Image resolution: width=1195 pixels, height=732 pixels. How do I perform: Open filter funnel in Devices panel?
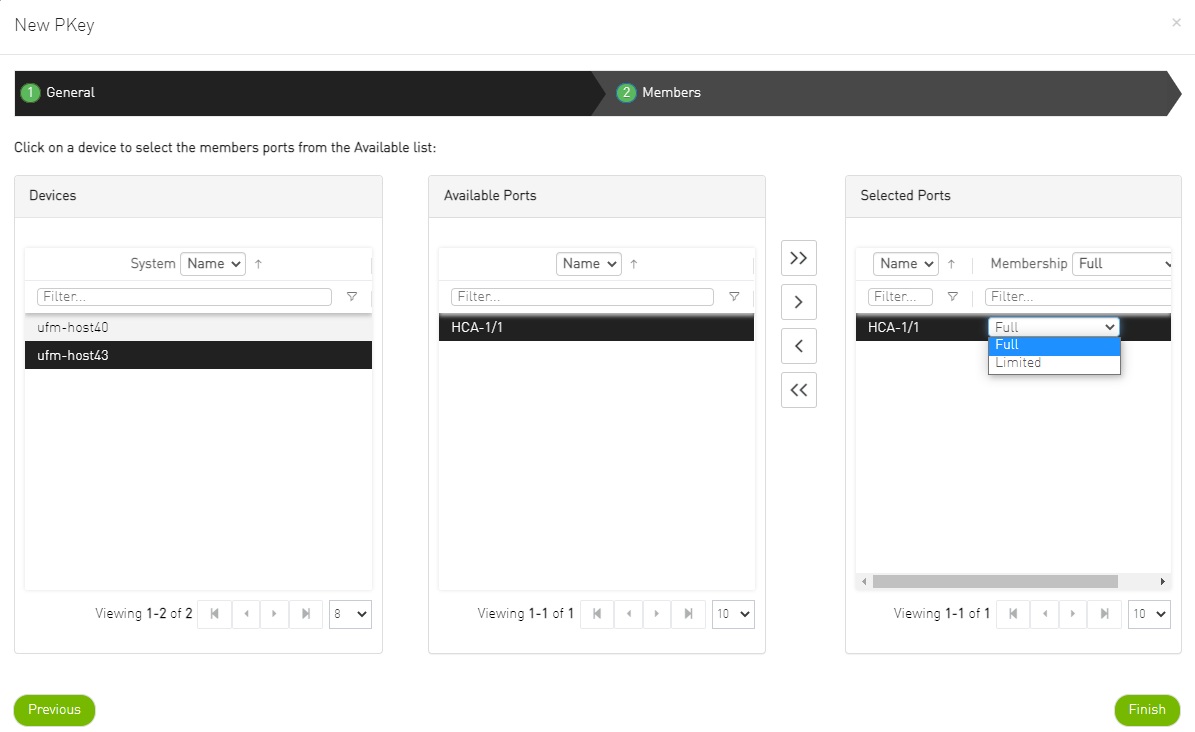(352, 296)
